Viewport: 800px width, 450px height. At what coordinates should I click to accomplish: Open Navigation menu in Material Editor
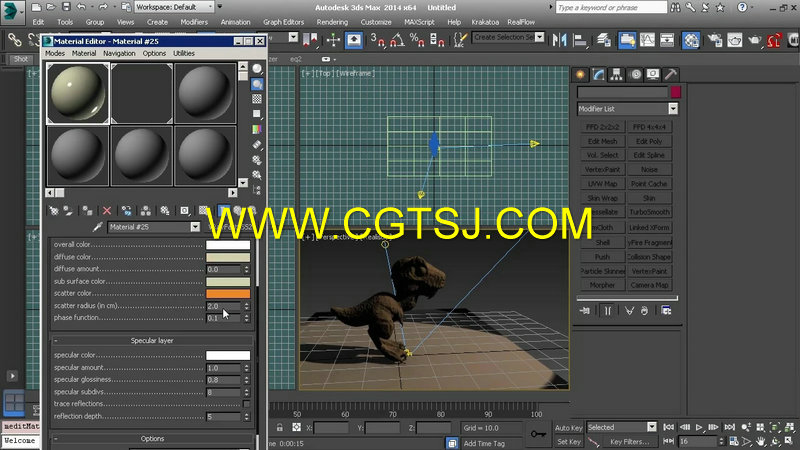[x=119, y=53]
